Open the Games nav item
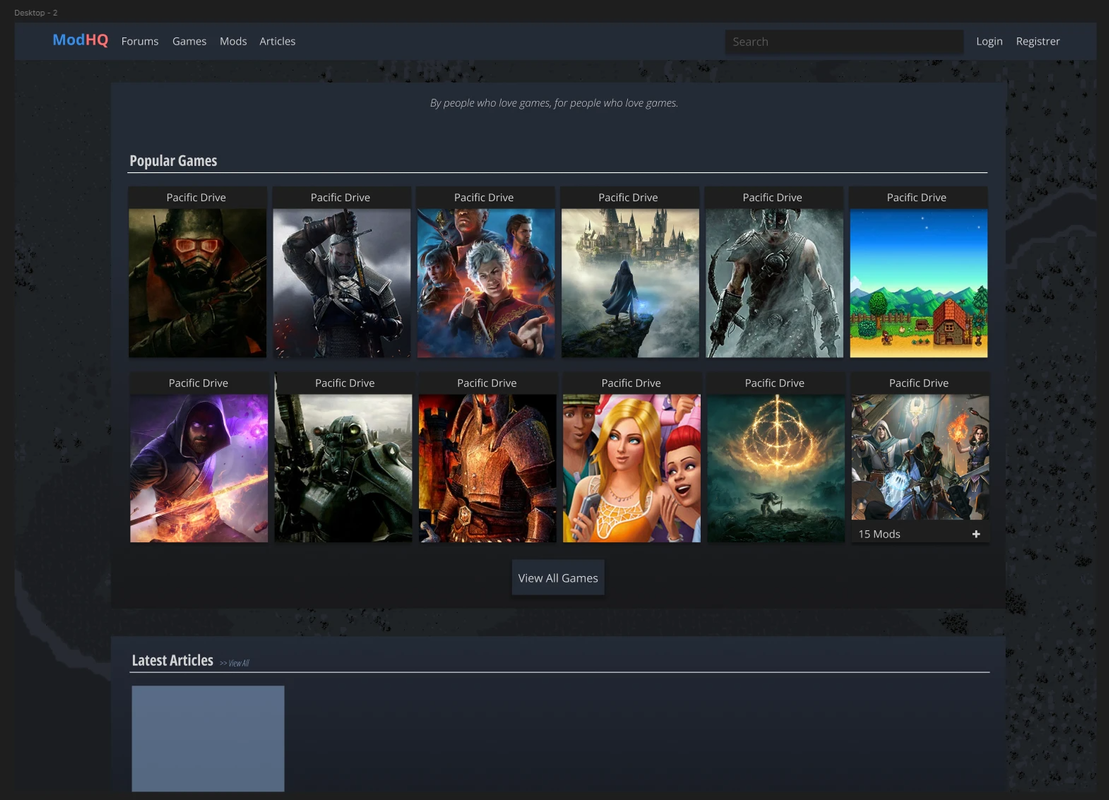The height and width of the screenshot is (800, 1109). tap(189, 41)
